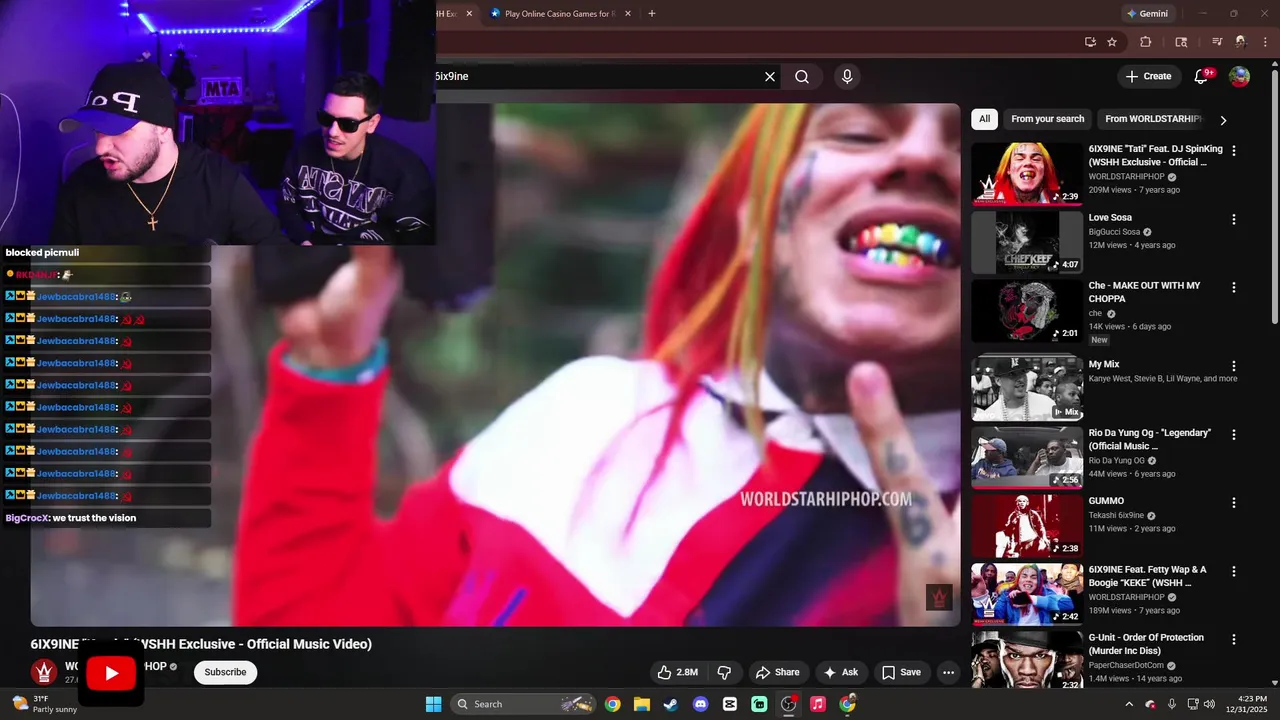This screenshot has height=720, width=1280.
Task: Select the All filter chip
Action: click(x=984, y=119)
